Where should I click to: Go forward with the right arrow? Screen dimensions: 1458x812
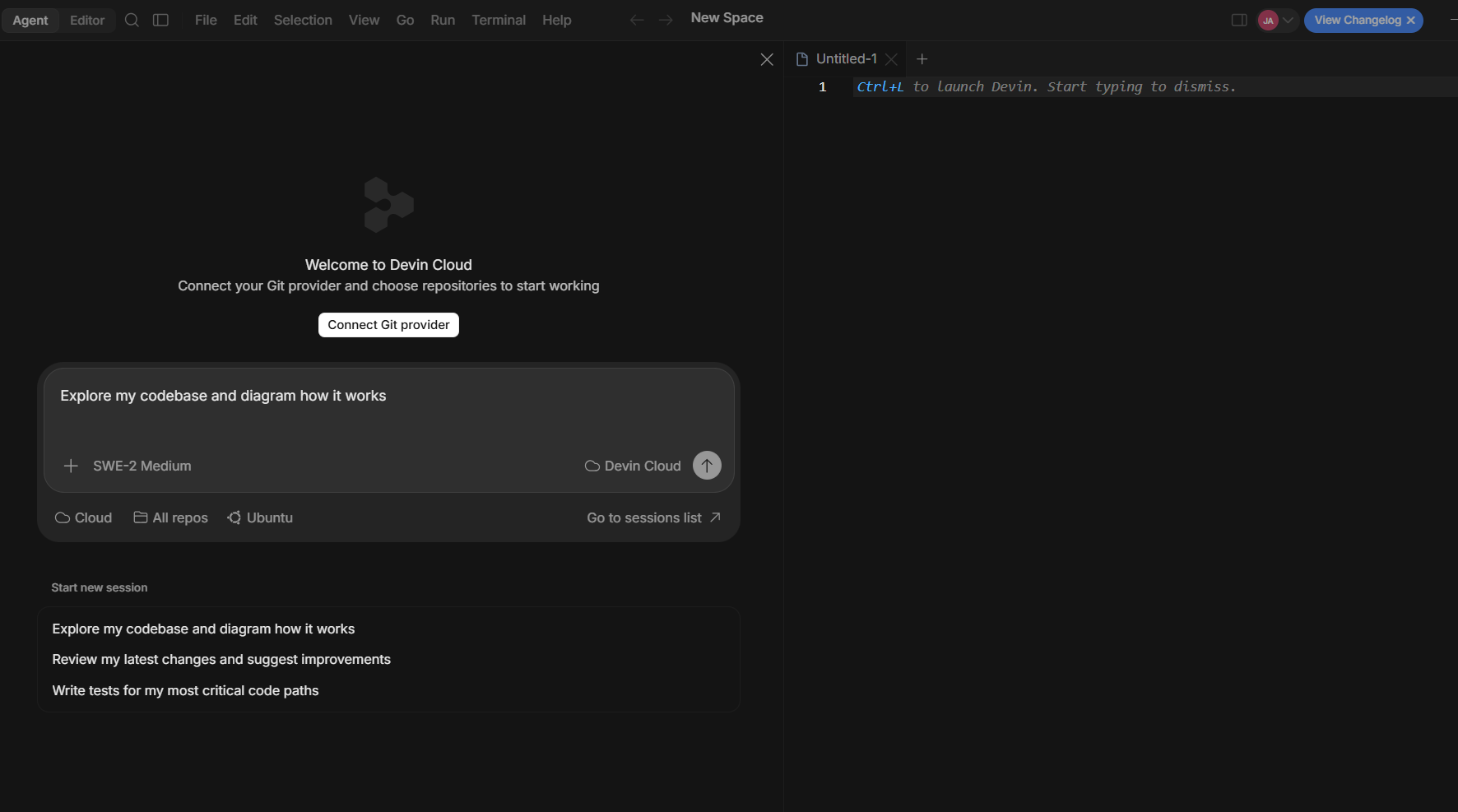click(666, 20)
